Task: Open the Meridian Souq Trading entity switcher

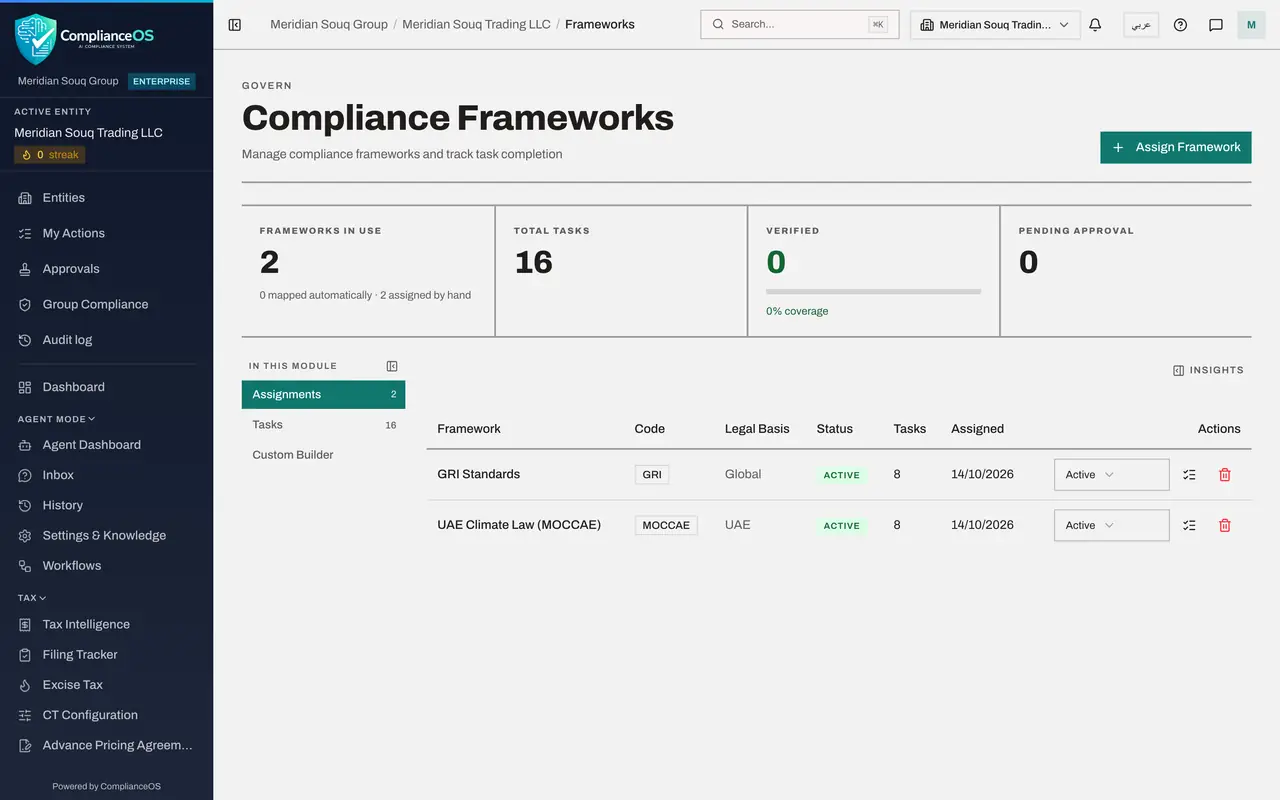Action: [x=995, y=25]
